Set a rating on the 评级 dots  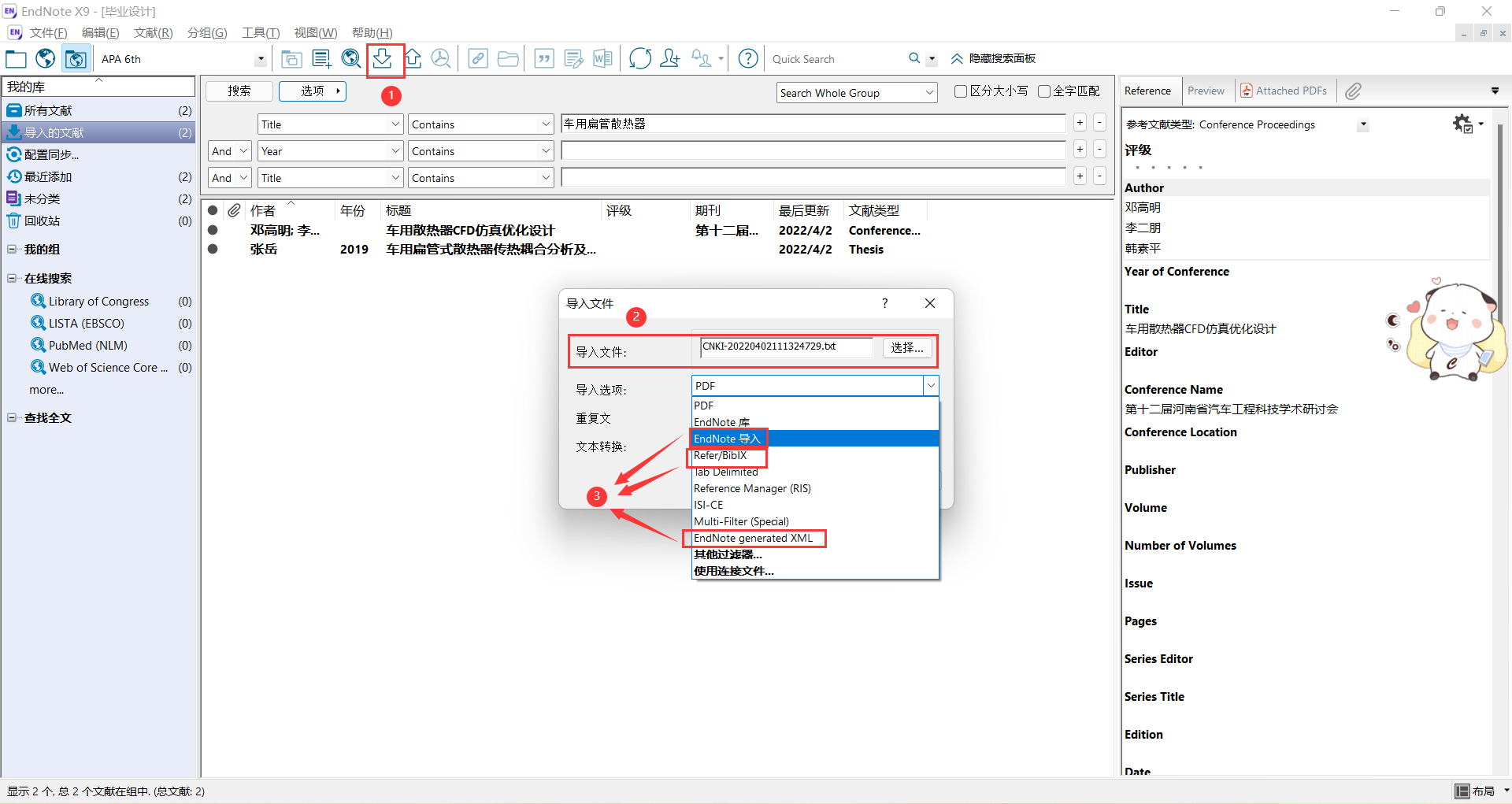[1169, 167]
